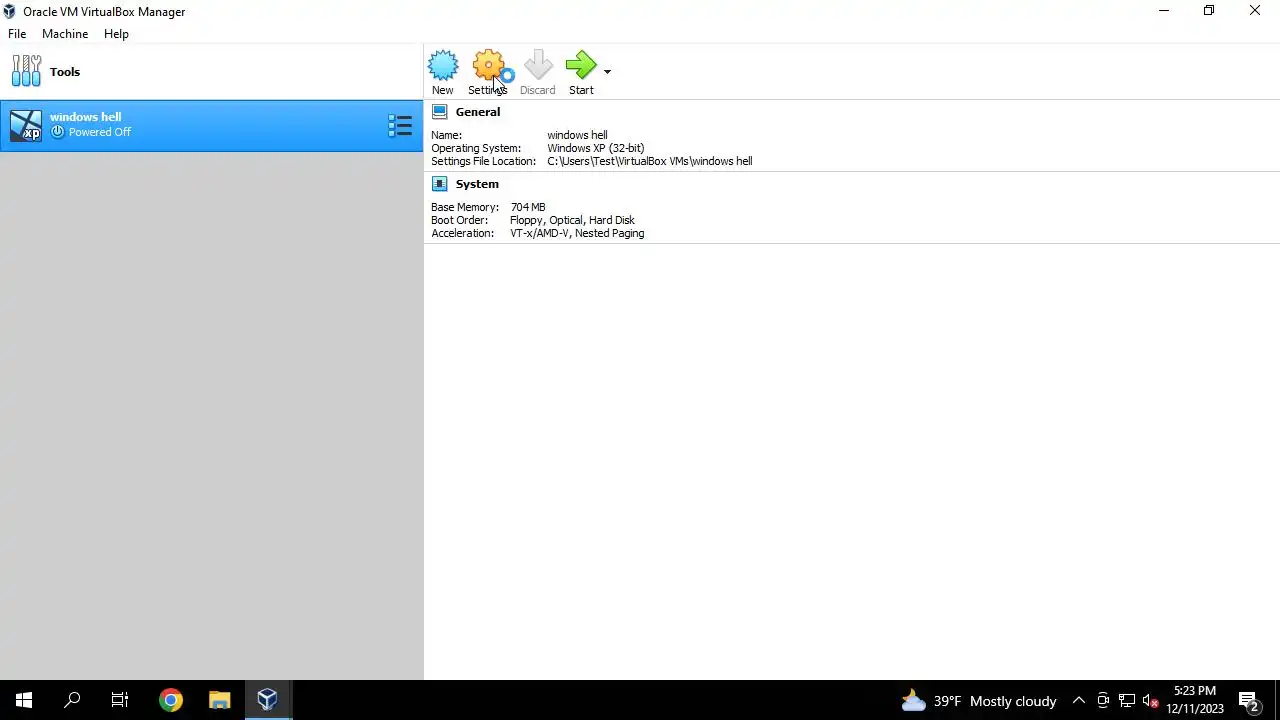The width and height of the screenshot is (1280, 720).
Task: Open taskbar Search
Action: [72, 700]
